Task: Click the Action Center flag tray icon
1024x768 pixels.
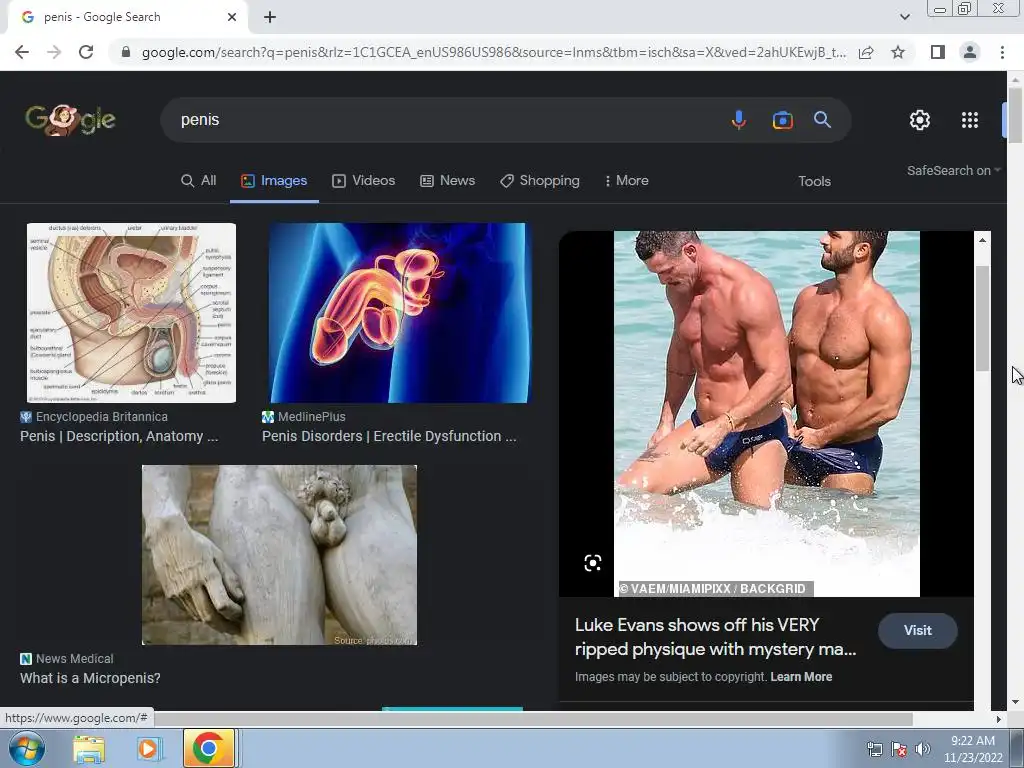Action: [899, 749]
